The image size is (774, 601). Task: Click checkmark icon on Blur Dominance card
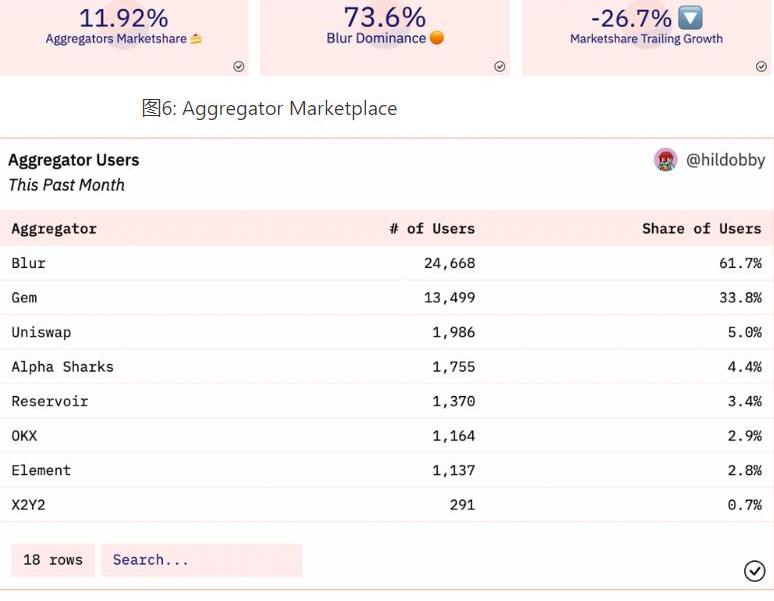tap(499, 66)
